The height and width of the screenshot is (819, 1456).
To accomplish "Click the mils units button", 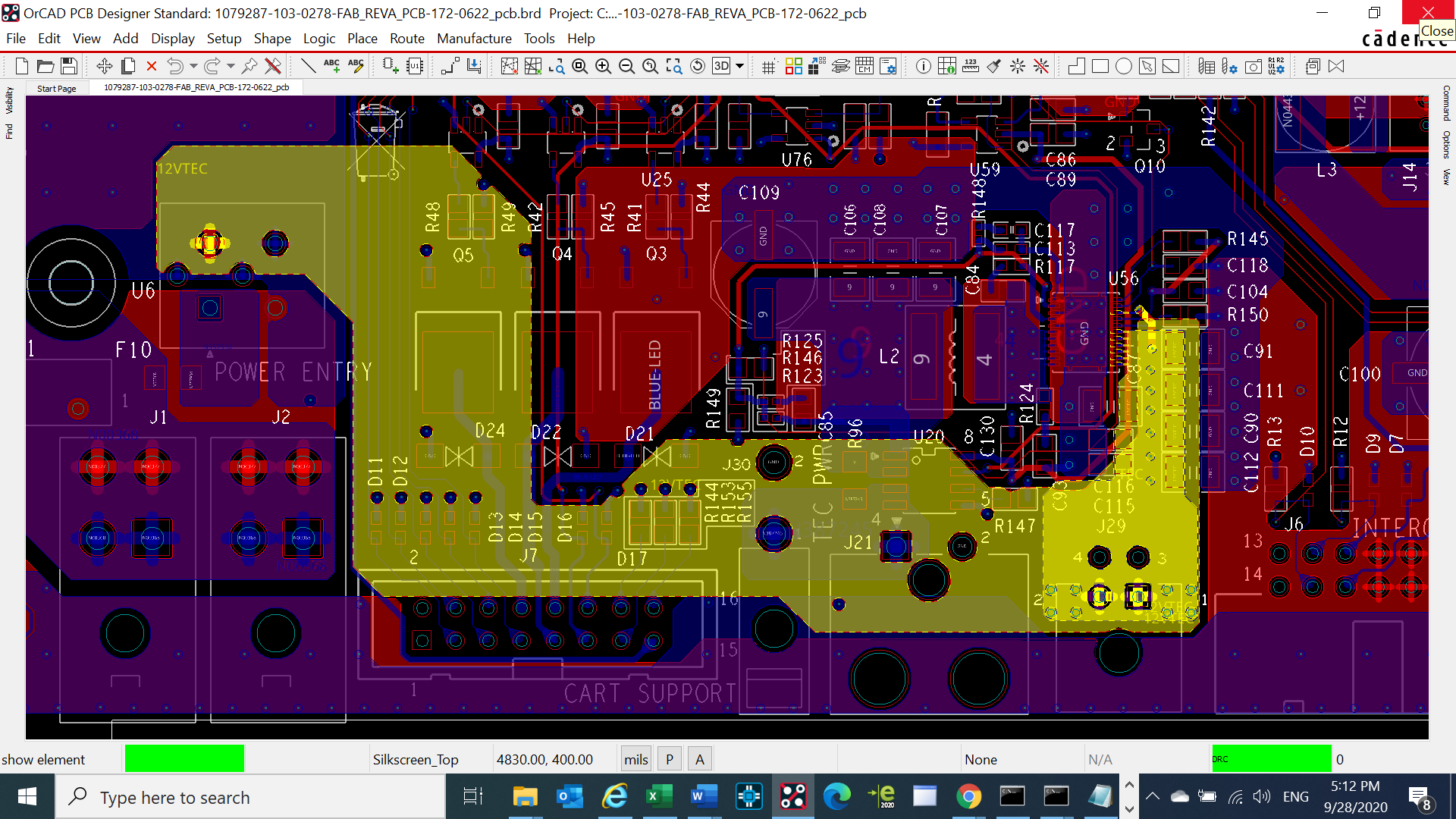I will (x=635, y=759).
